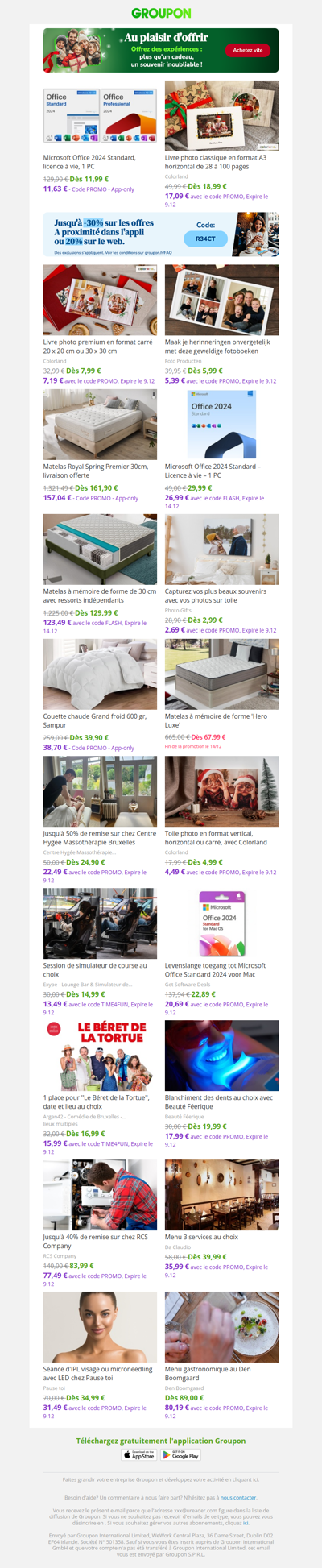
Task: Open the Office 2024 for Mac image
Action: tap(221, 924)
